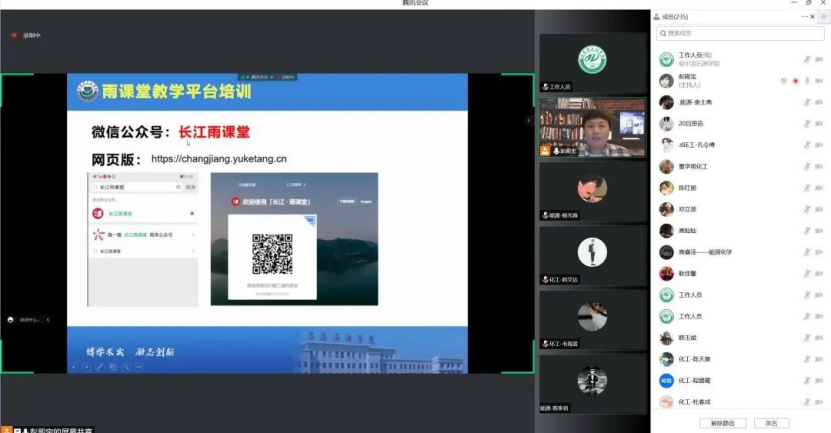Click the pen tool in slide controls
Viewport: 831px width, 433px height.
click(100, 367)
